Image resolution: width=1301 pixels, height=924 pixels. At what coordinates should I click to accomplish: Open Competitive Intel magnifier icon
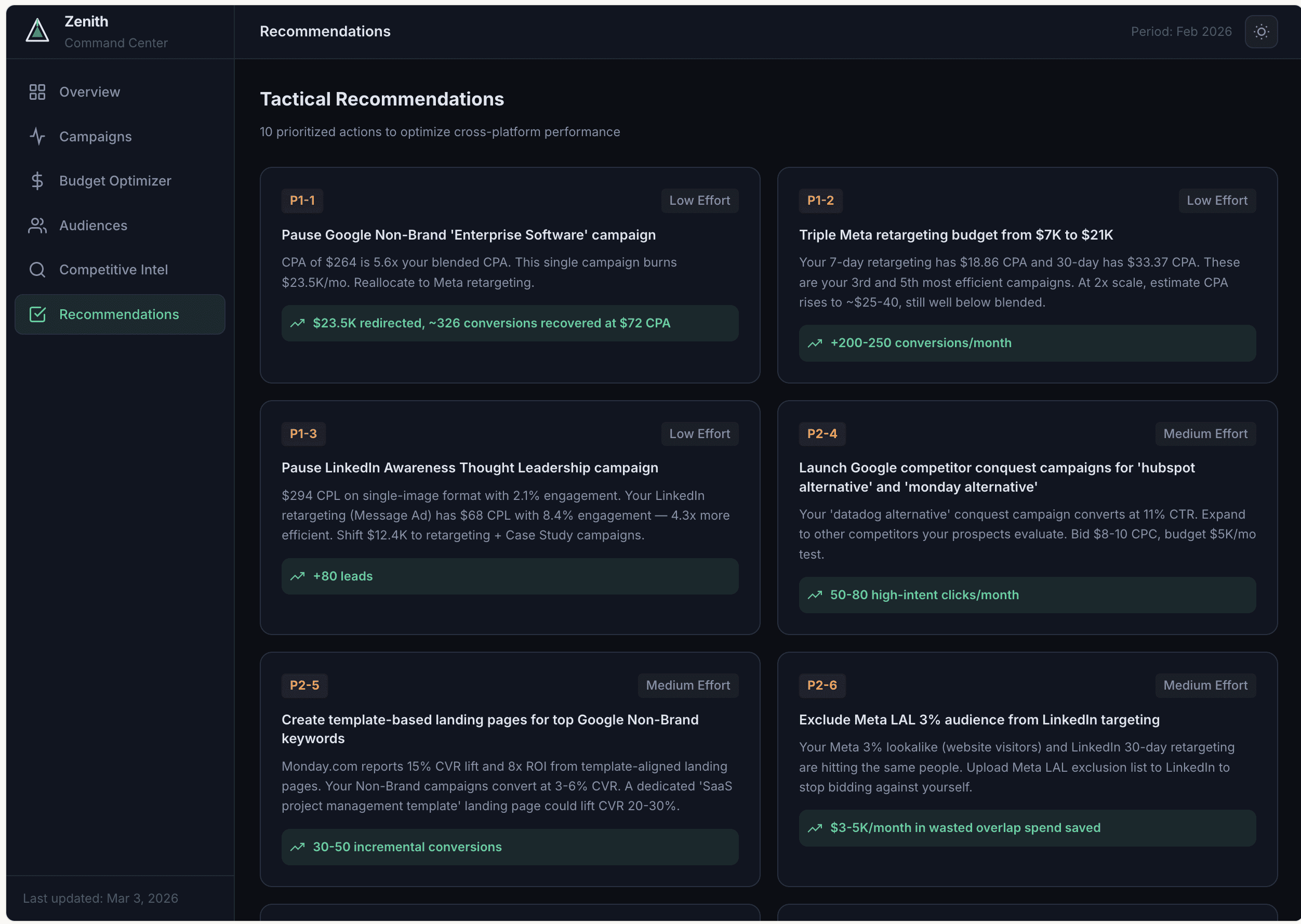point(37,270)
